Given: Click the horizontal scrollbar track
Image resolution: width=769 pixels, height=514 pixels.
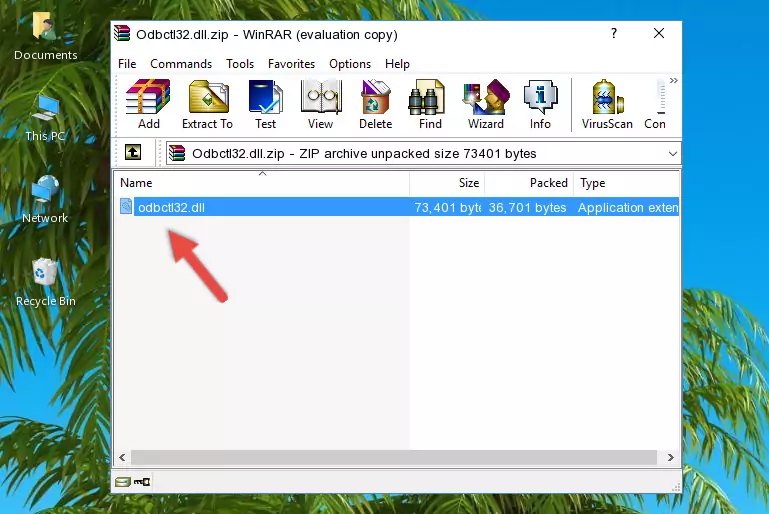Looking at the screenshot, I should (394, 457).
